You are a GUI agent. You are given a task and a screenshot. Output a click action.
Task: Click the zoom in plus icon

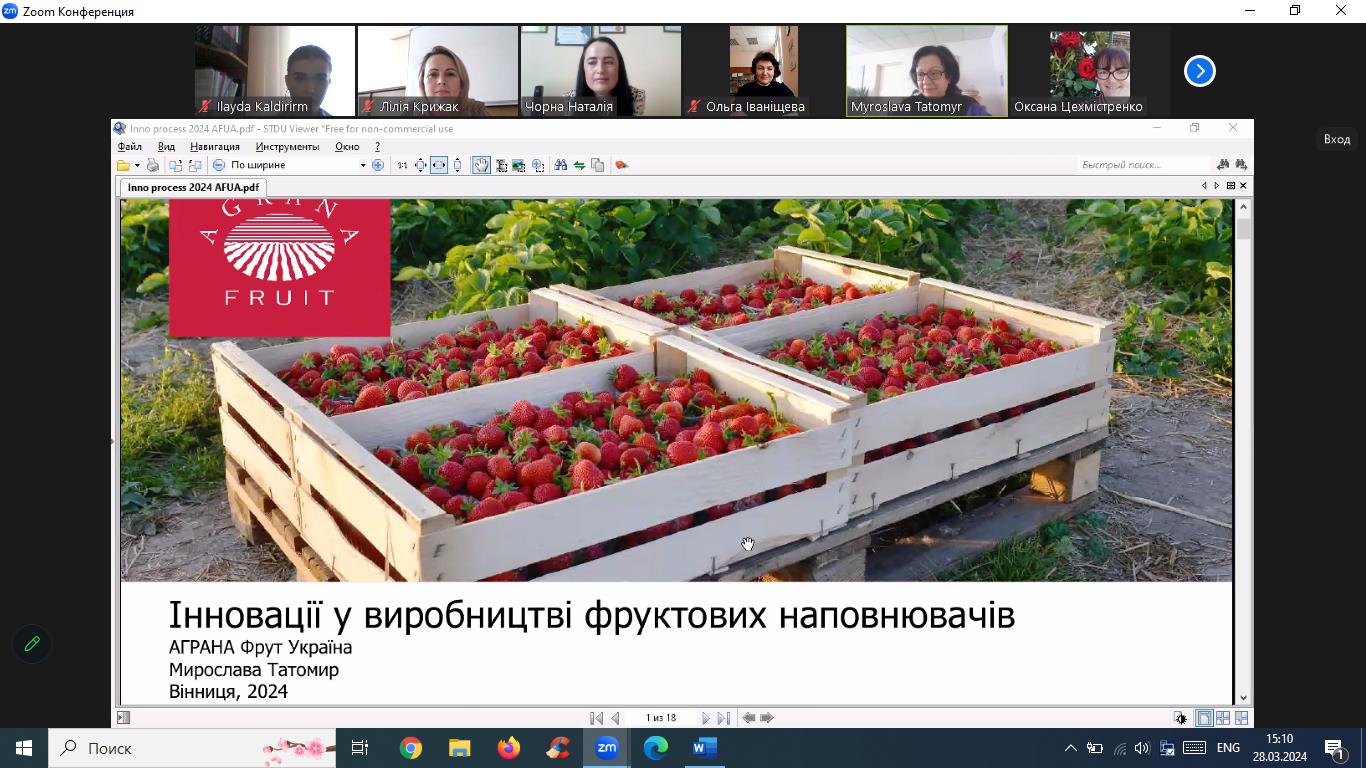(x=378, y=165)
